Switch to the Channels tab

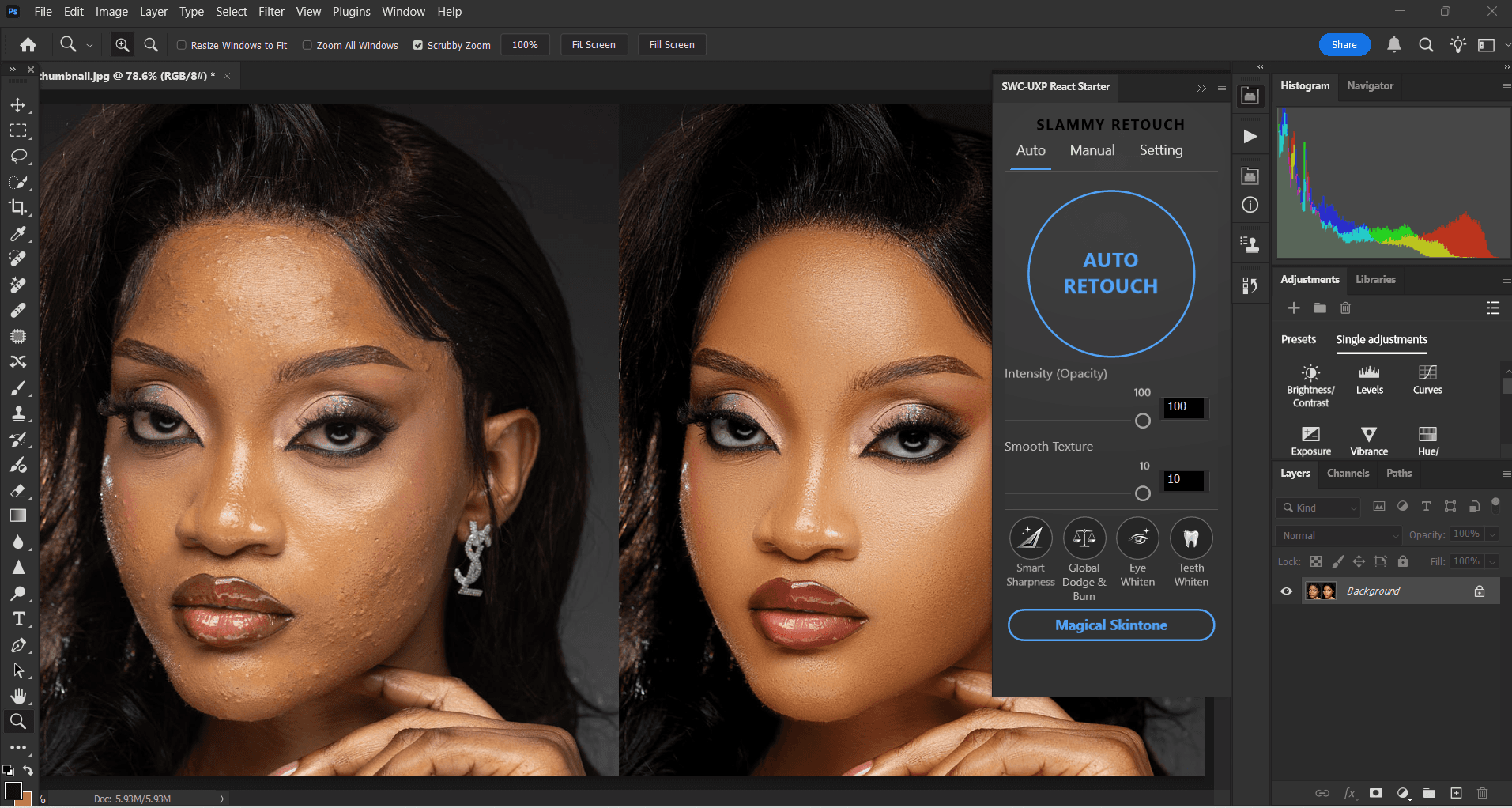click(x=1348, y=473)
